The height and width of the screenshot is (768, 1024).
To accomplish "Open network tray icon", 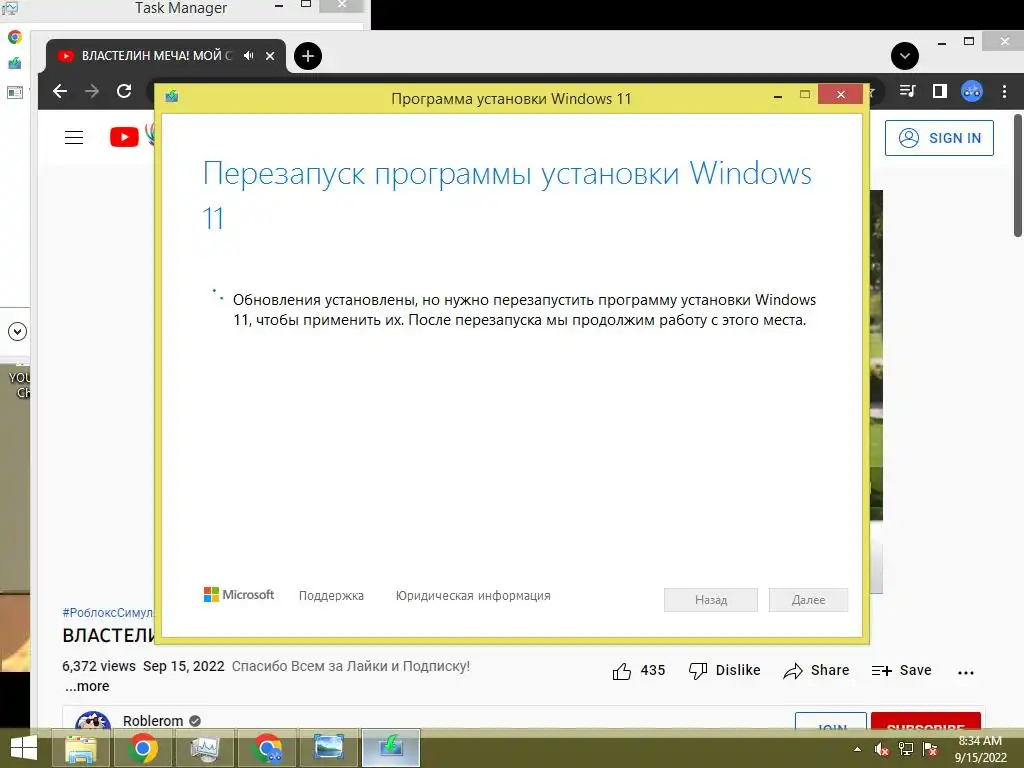I will click(906, 749).
